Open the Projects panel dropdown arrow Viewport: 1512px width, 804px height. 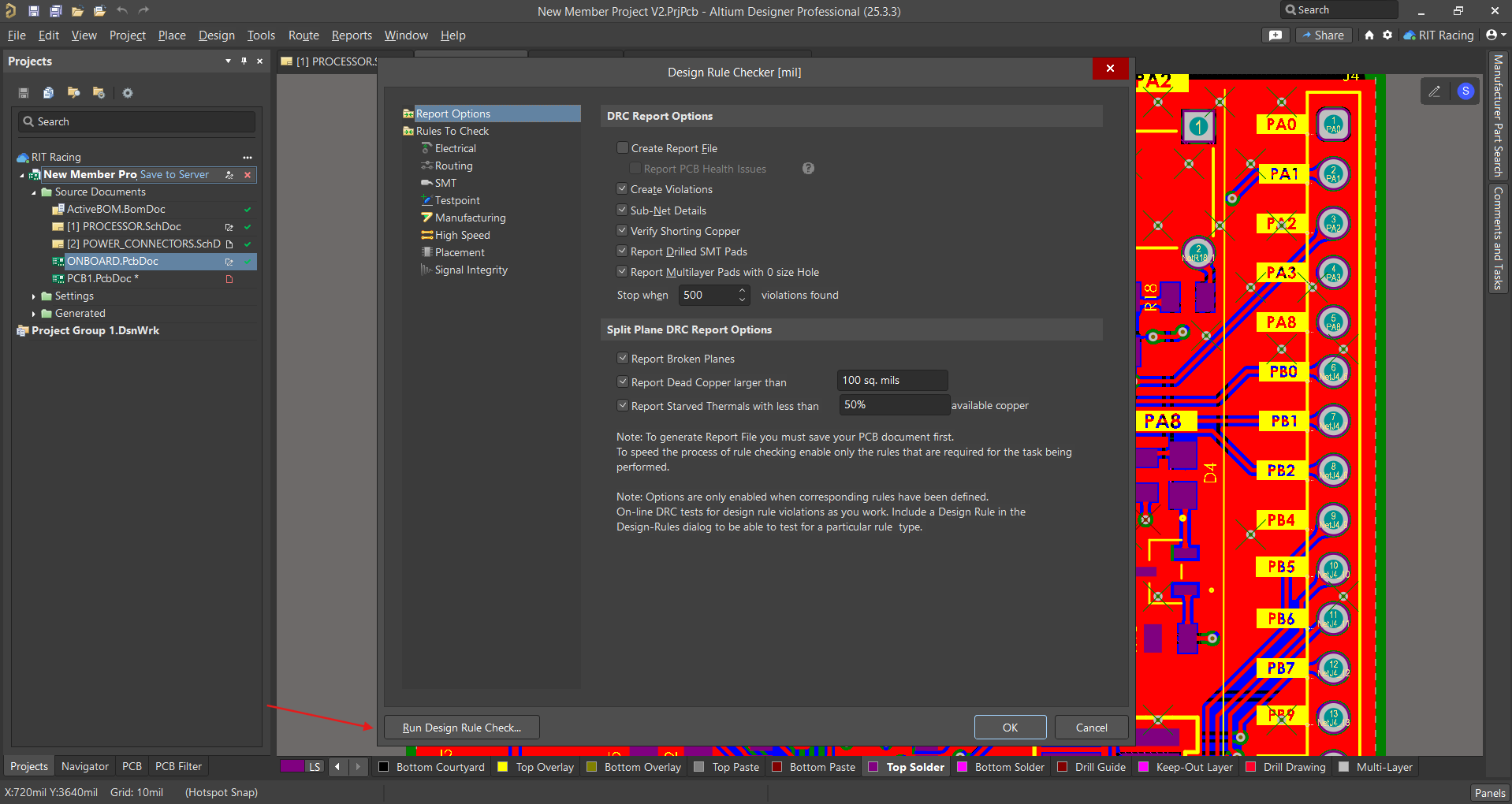[229, 61]
